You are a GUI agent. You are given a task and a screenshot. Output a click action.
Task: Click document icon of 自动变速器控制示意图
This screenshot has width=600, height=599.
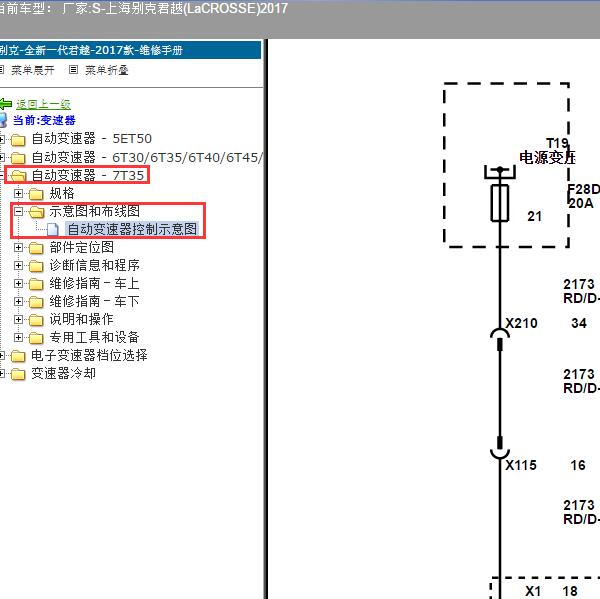pyautogui.click(x=53, y=229)
